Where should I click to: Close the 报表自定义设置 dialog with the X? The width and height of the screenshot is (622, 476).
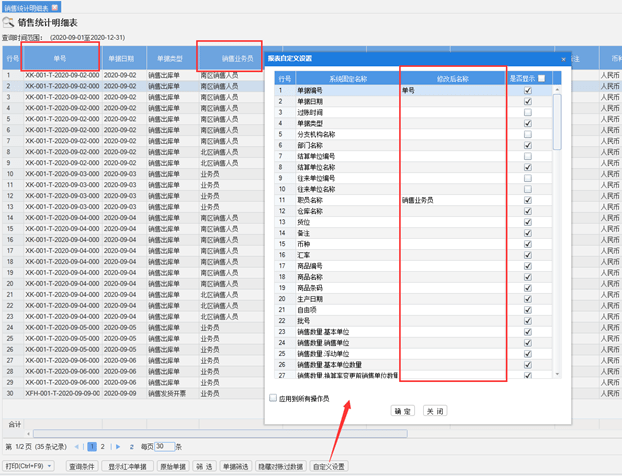click(x=563, y=59)
